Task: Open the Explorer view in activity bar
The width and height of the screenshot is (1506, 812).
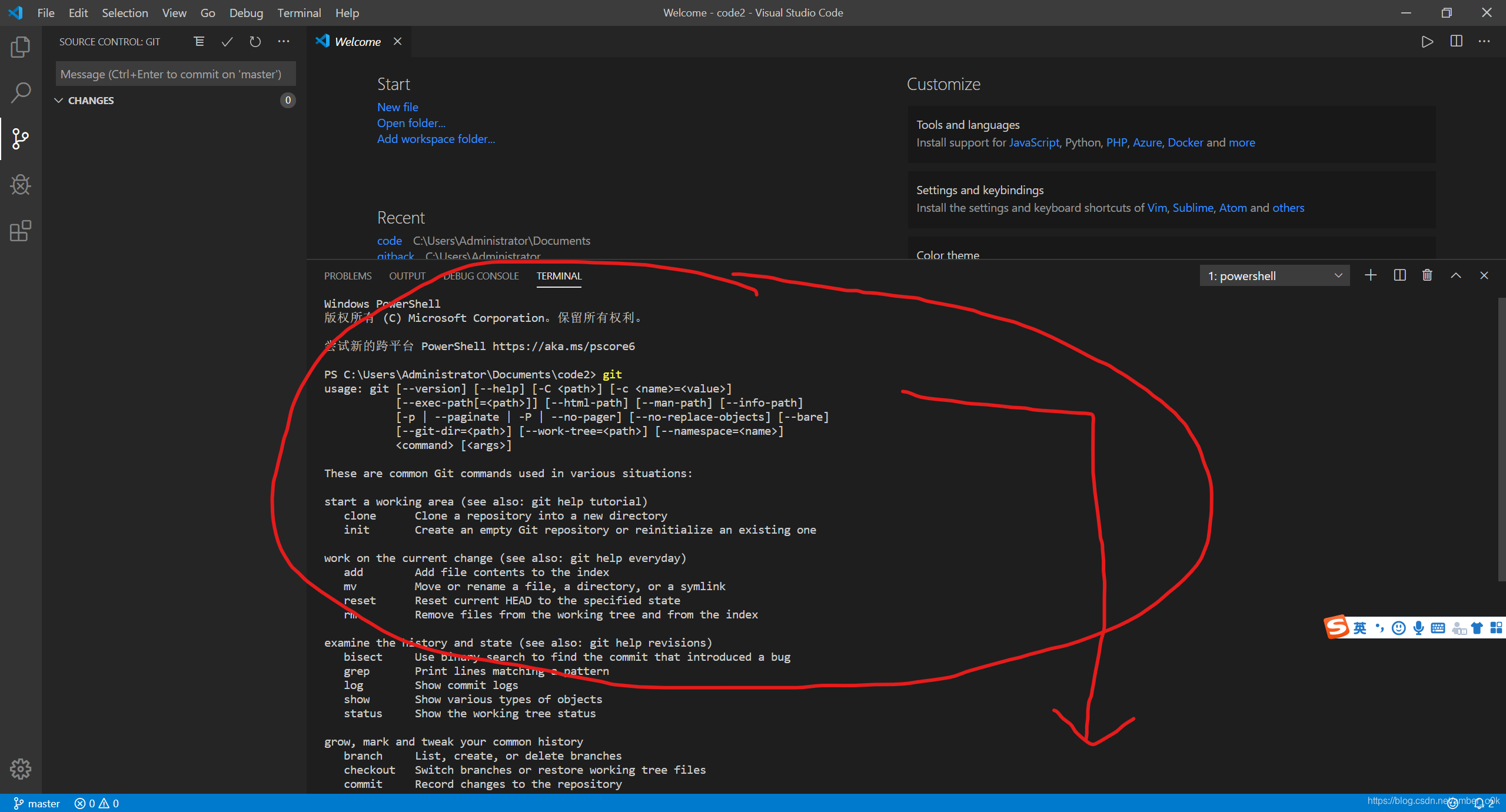Action: pos(21,47)
